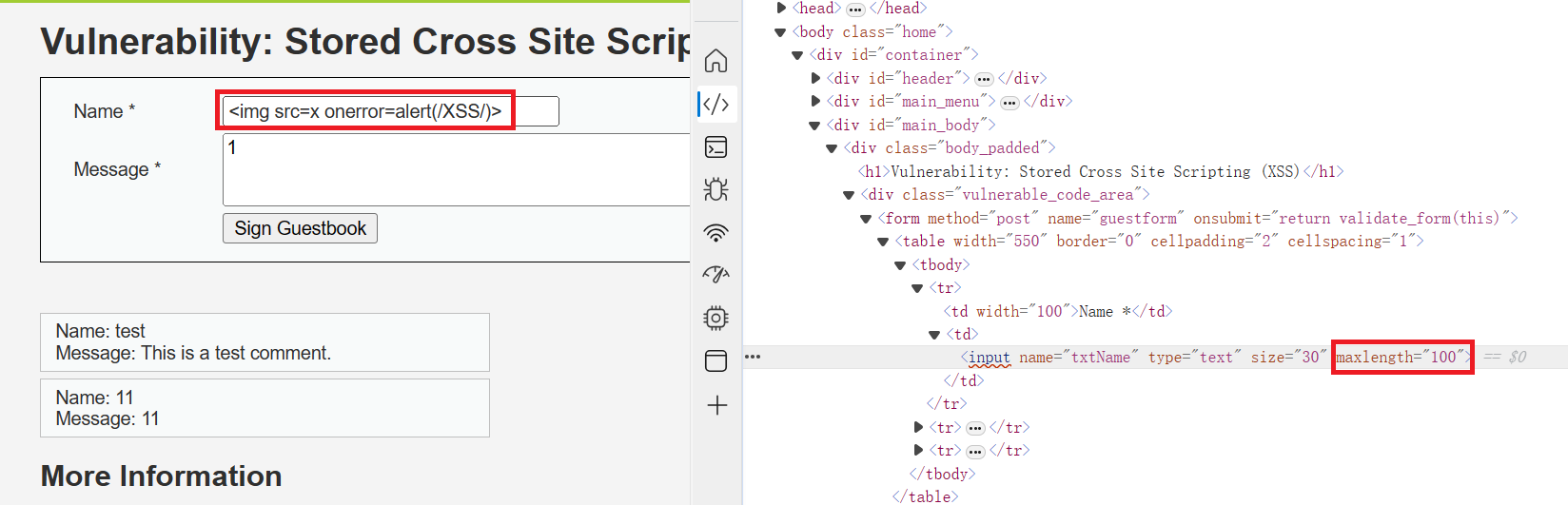
Task: Click the three-dot actions on selected input row
Action: pyautogui.click(x=753, y=357)
